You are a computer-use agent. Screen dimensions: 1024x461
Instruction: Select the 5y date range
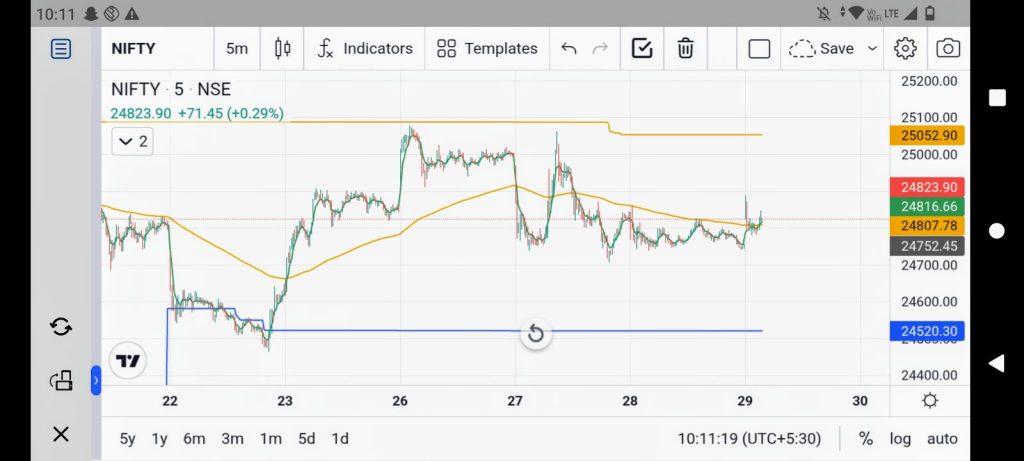tap(127, 439)
